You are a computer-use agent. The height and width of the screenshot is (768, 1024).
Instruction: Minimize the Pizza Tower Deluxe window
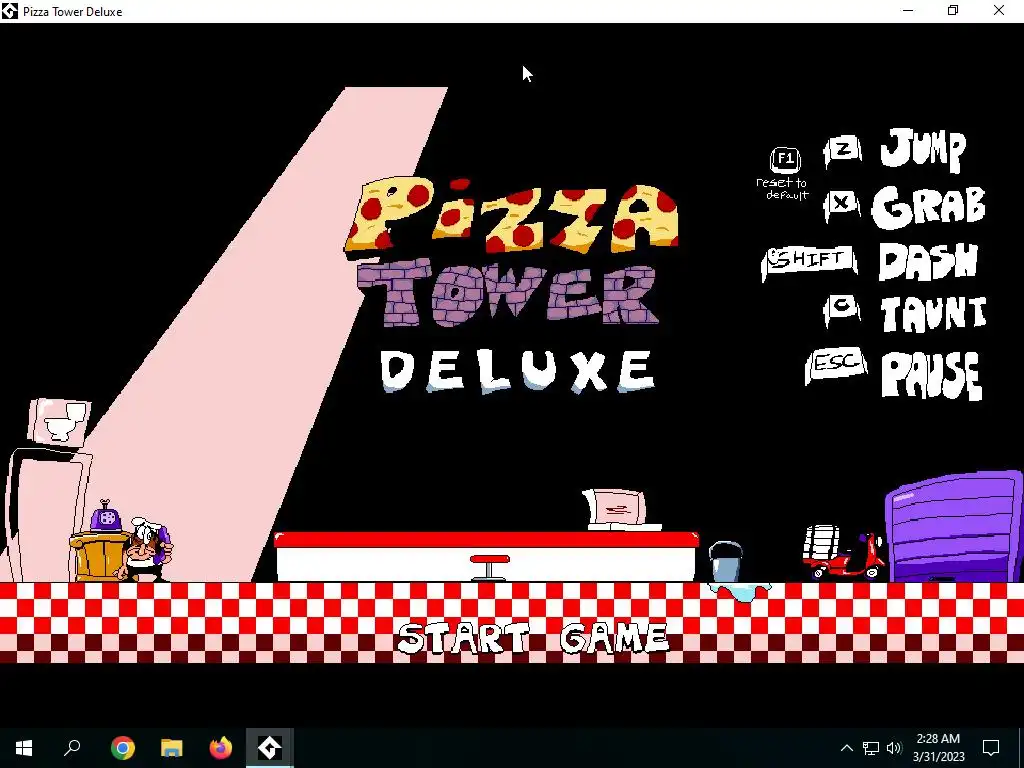pyautogui.click(x=908, y=10)
